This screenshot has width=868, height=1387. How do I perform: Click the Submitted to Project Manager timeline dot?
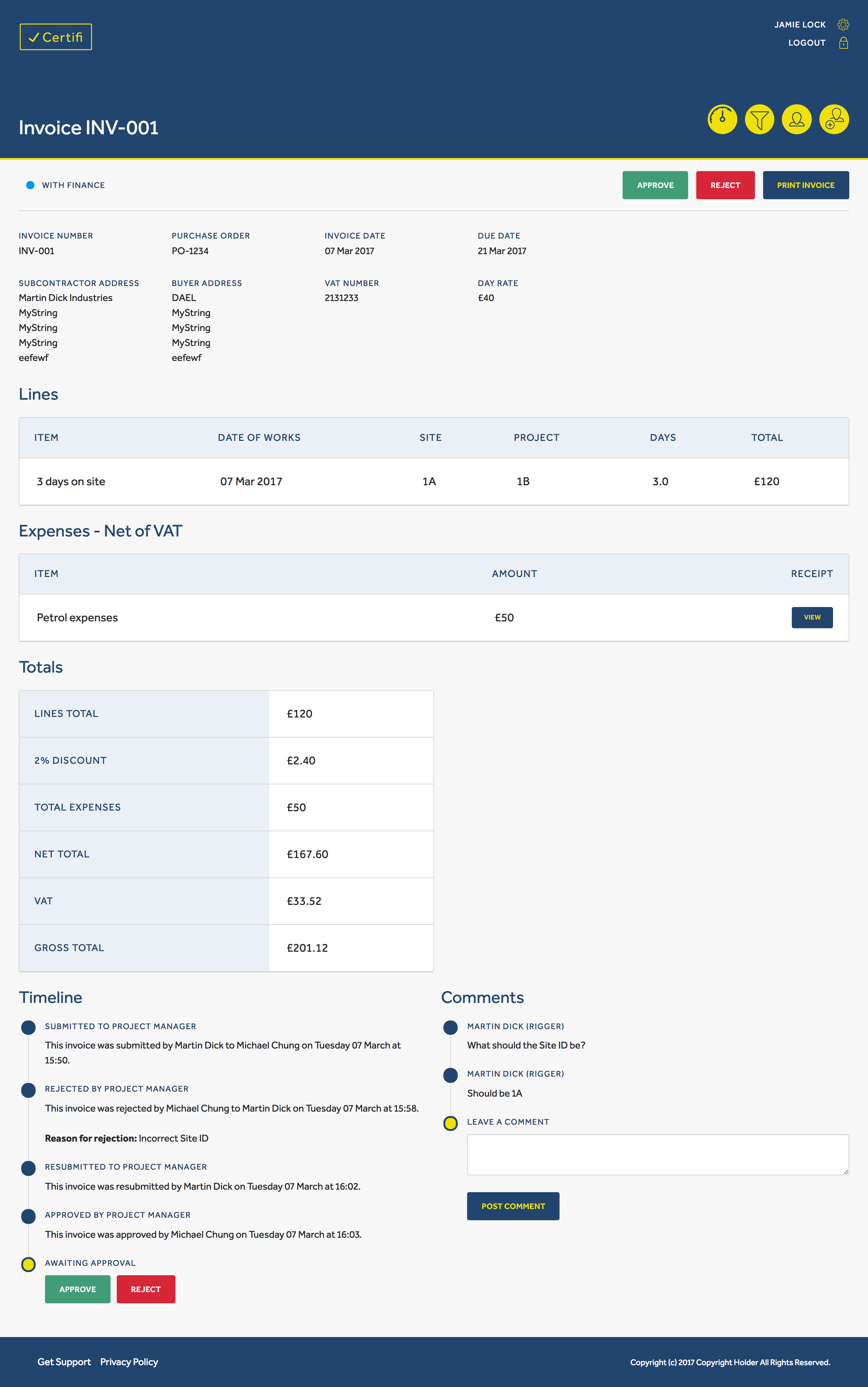point(28,1027)
